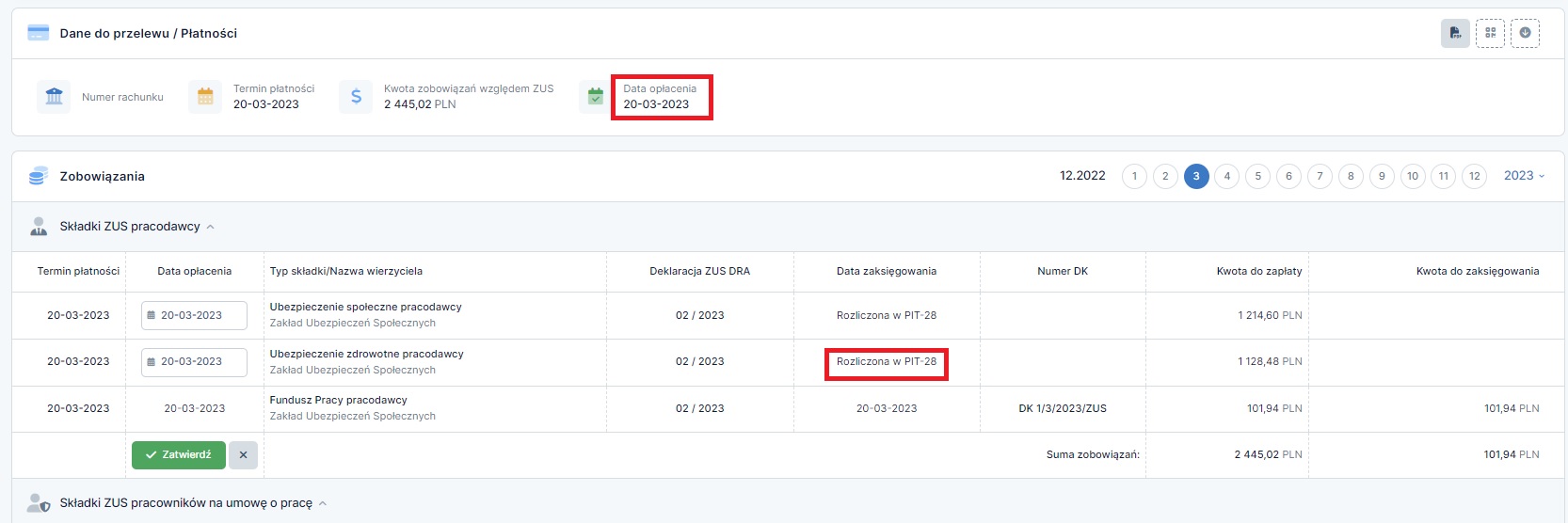Select month 7 in the month selector
The height and width of the screenshot is (523, 1568).
[1320, 176]
